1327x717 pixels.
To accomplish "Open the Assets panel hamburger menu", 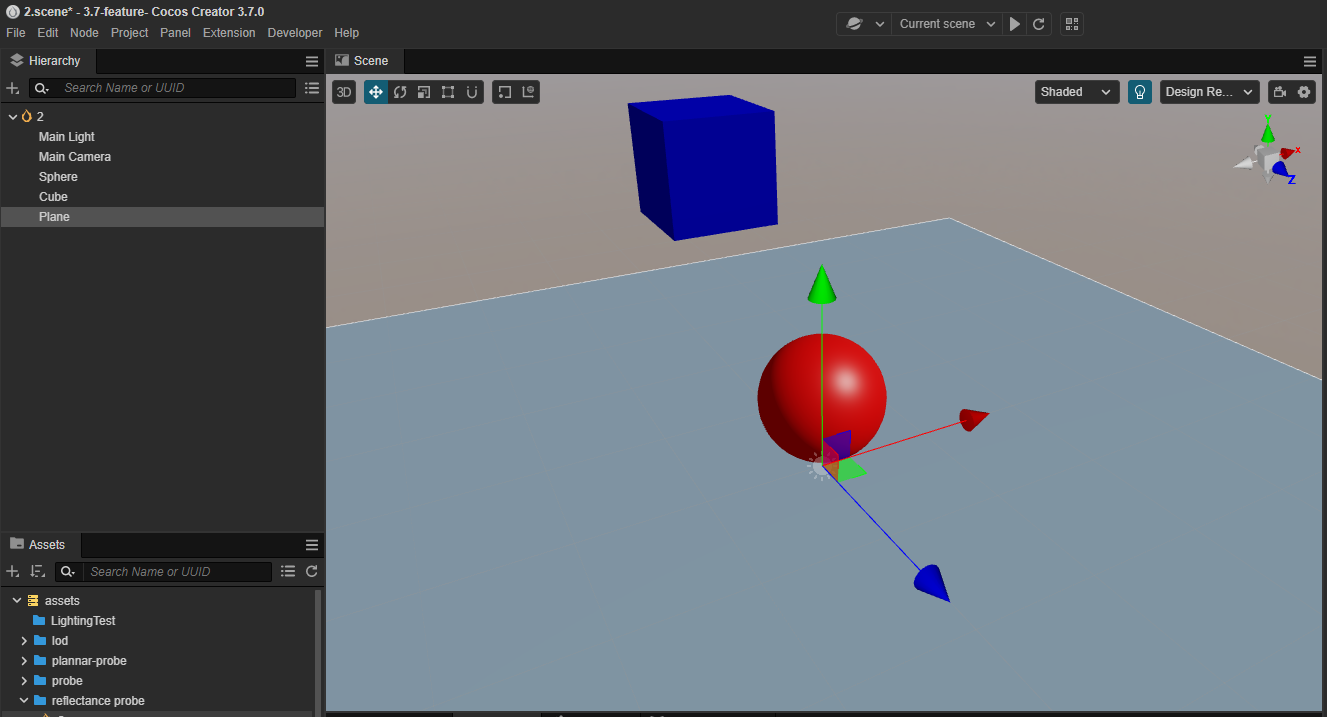I will coord(312,545).
